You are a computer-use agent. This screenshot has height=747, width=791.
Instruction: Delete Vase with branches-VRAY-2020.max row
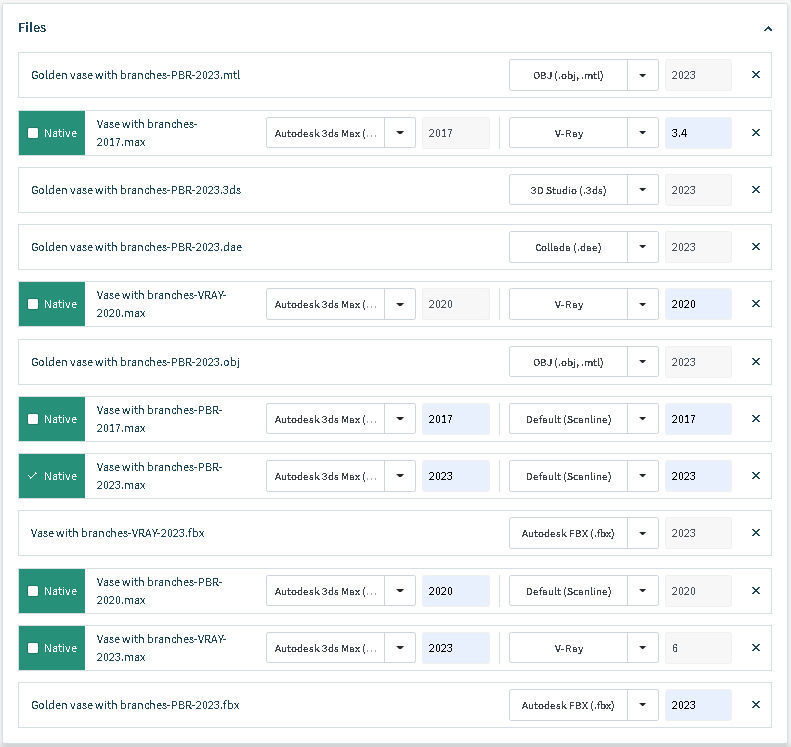tap(755, 304)
